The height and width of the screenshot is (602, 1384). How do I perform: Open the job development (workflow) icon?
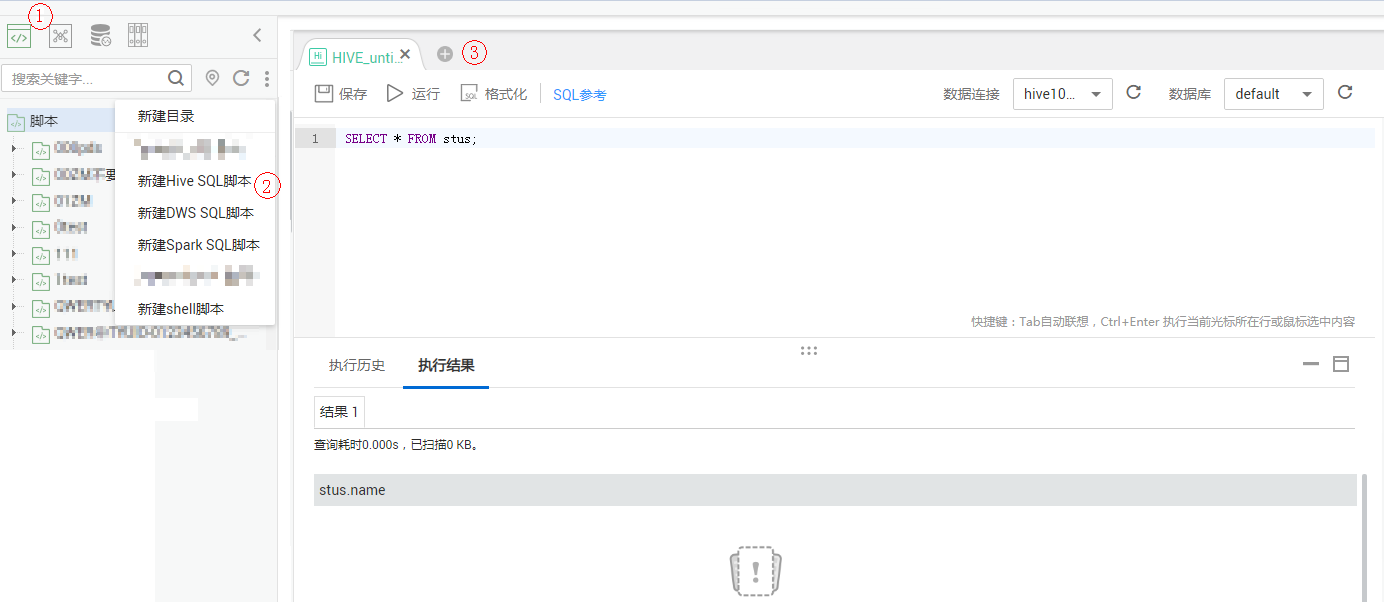click(x=60, y=35)
